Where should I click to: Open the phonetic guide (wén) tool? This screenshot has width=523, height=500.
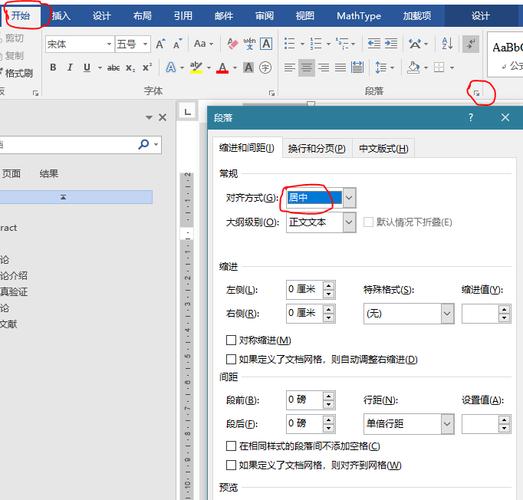[x=249, y=44]
